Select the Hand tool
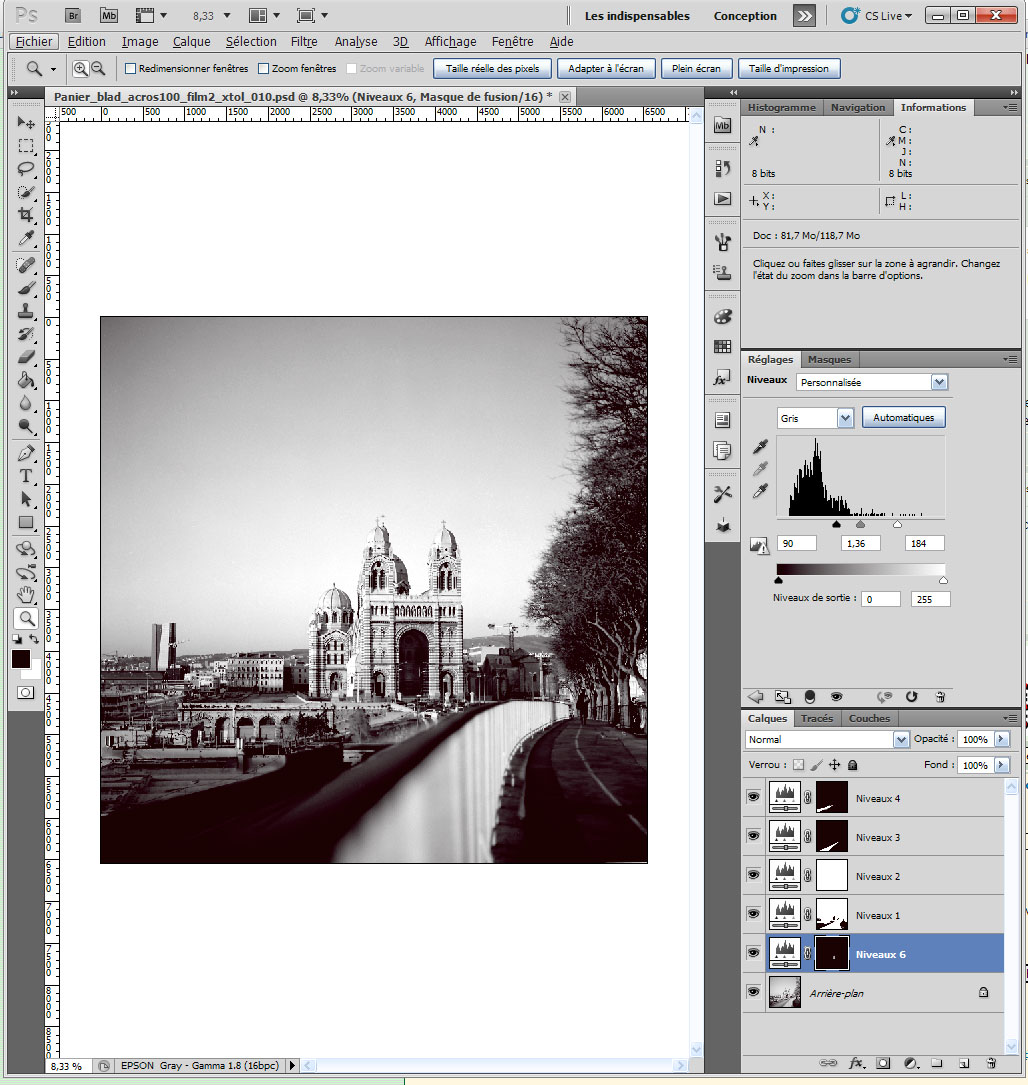The image size is (1028, 1085). coord(26,594)
